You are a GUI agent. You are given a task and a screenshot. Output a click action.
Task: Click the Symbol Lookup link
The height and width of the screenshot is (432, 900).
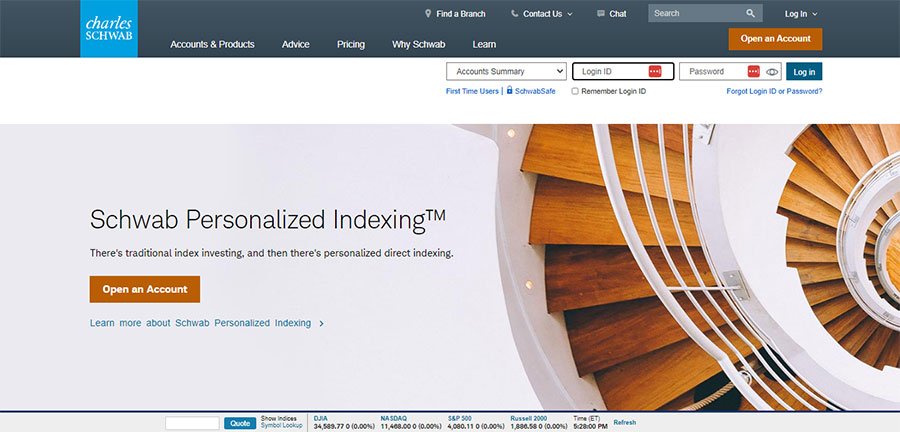281,426
